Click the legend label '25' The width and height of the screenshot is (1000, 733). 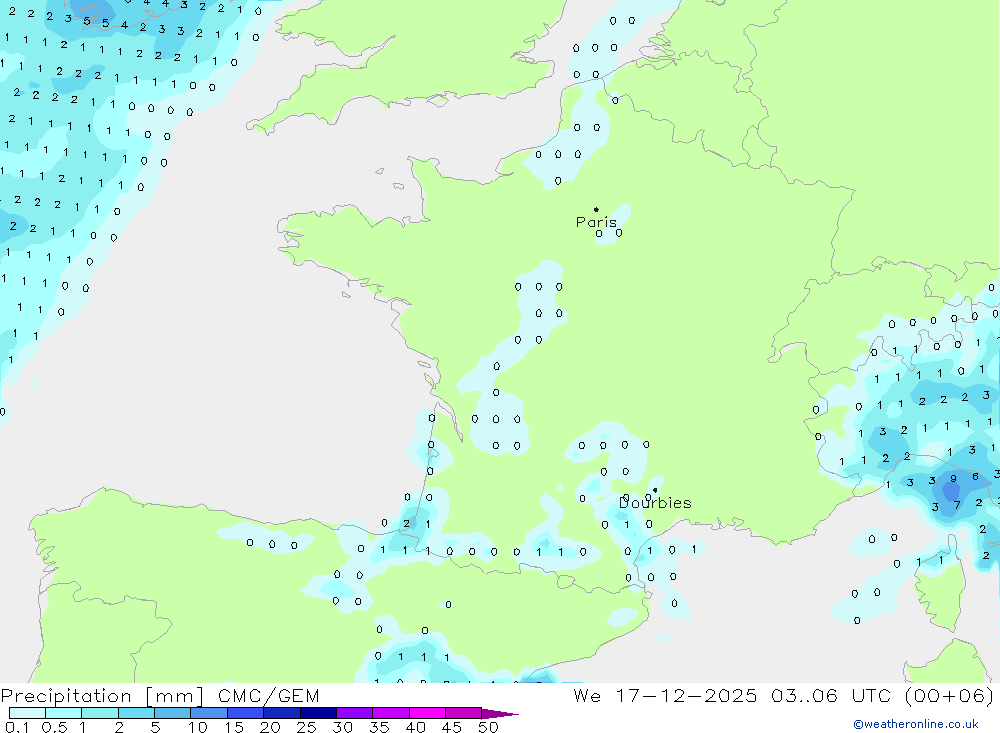(x=306, y=727)
